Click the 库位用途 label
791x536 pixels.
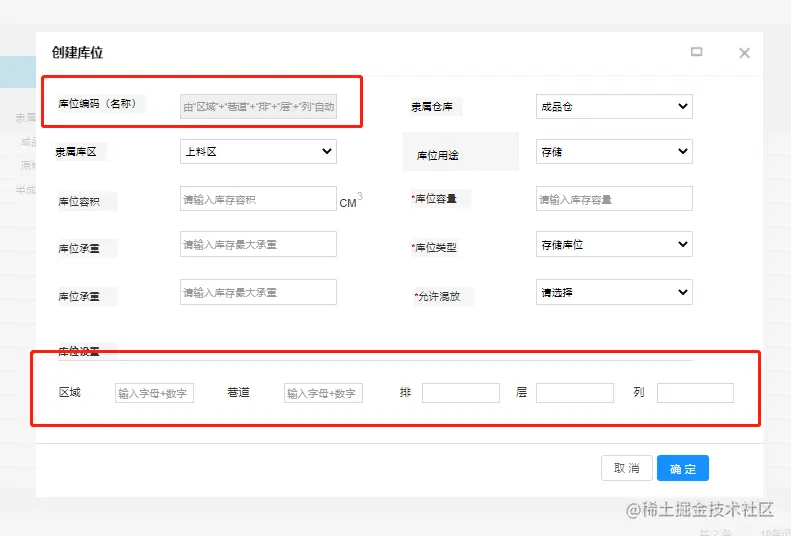pos(437,155)
